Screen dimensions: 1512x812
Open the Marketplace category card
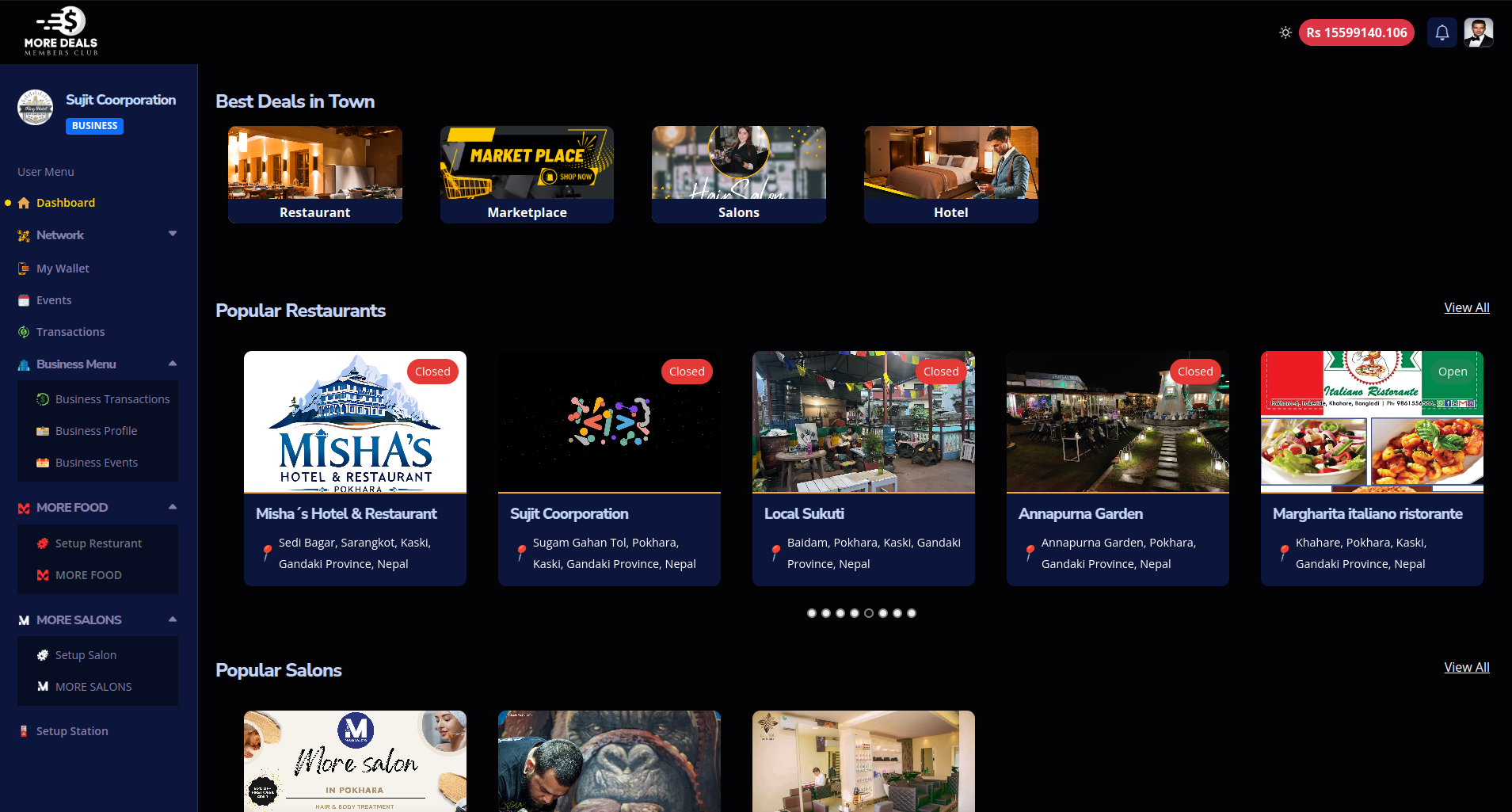527,174
